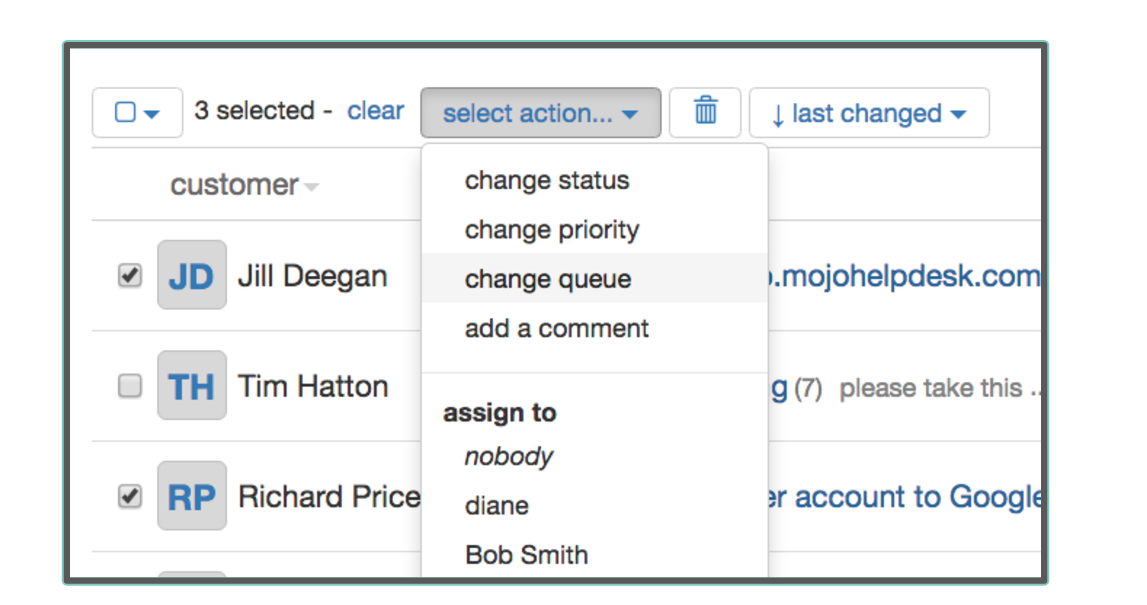1147x605 pixels.
Task: Select the 'change queue' menu option
Action: click(x=548, y=279)
